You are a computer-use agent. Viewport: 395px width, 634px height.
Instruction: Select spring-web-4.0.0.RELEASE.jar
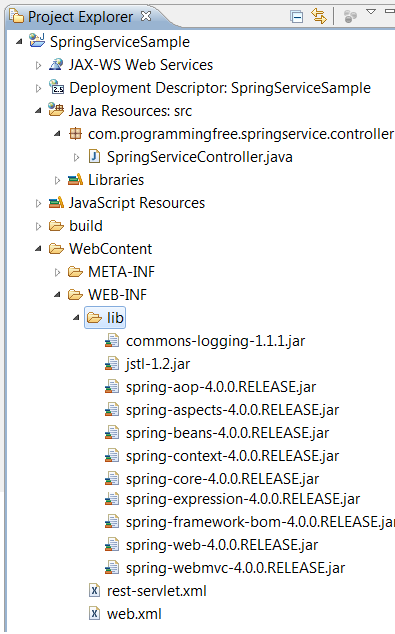[222, 545]
